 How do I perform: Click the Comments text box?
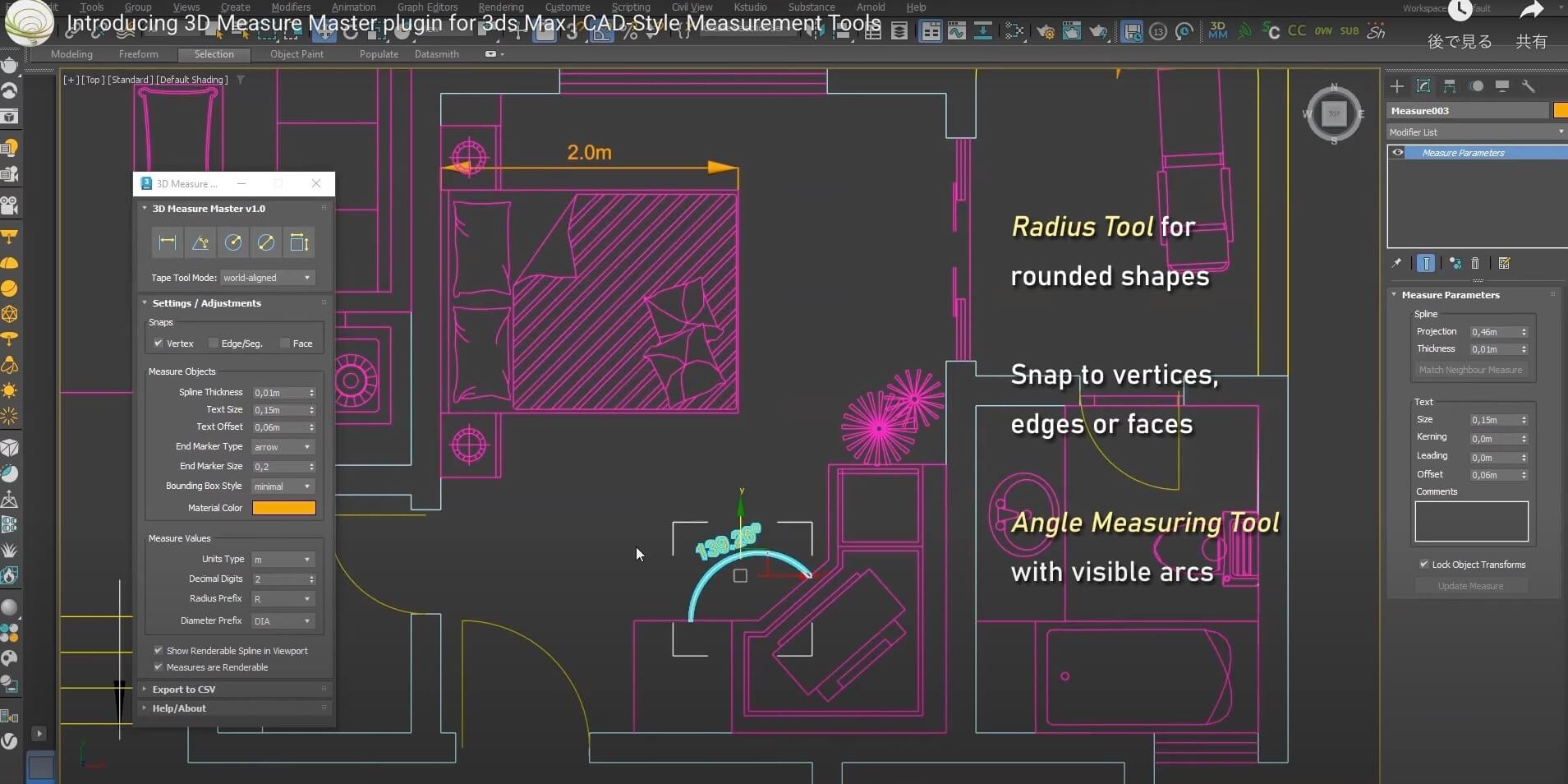[x=1472, y=521]
